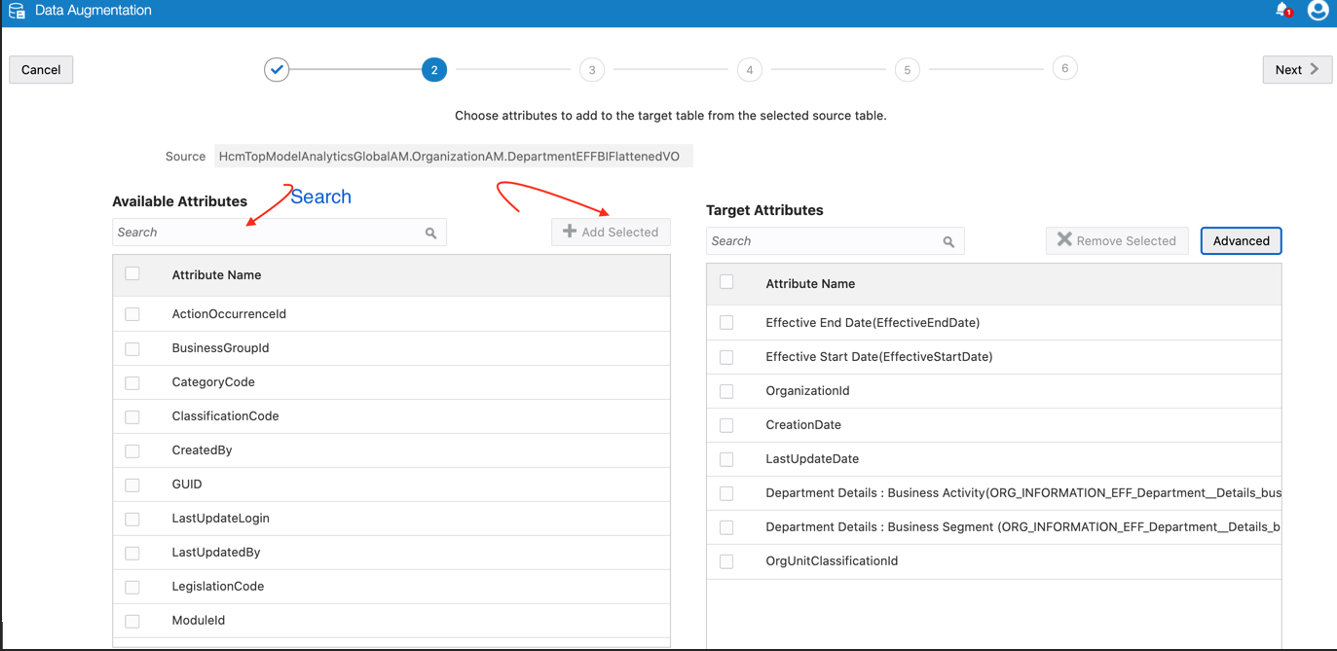This screenshot has height=651, width=1337.
Task: Click the Target Attributes search magnifier icon
Action: [949, 242]
